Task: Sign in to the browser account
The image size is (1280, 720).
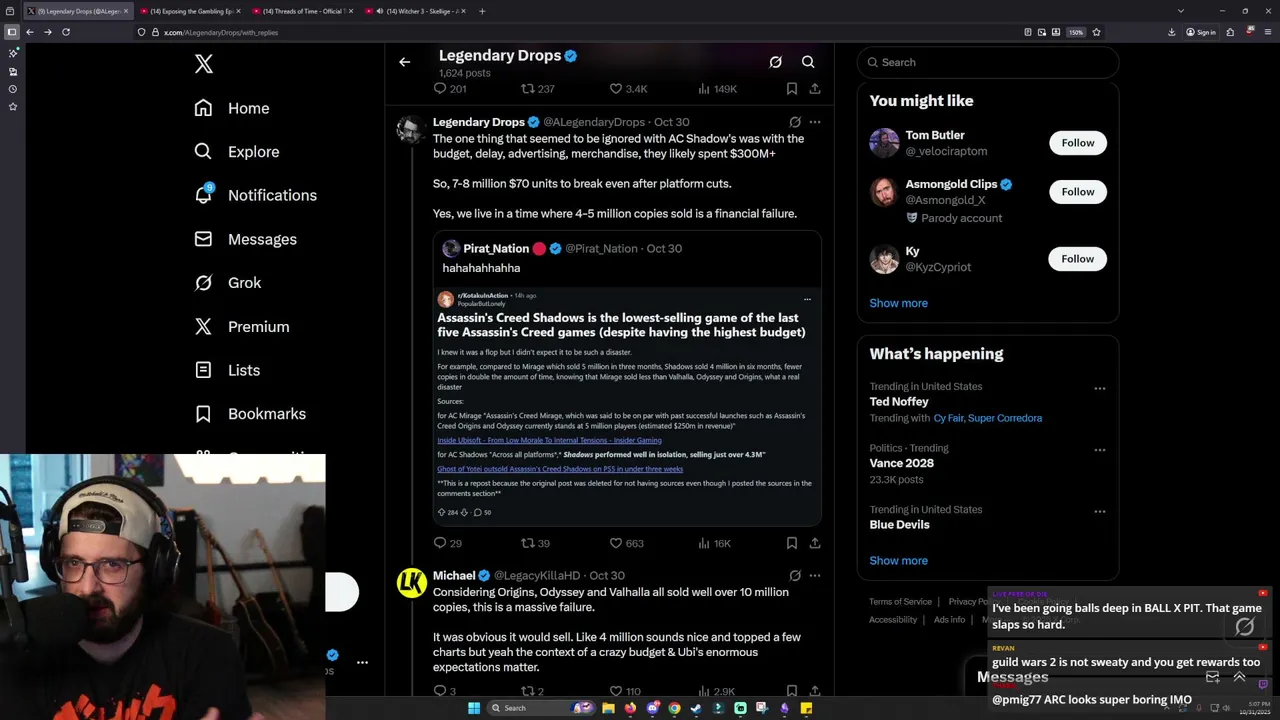Action: click(x=1201, y=32)
